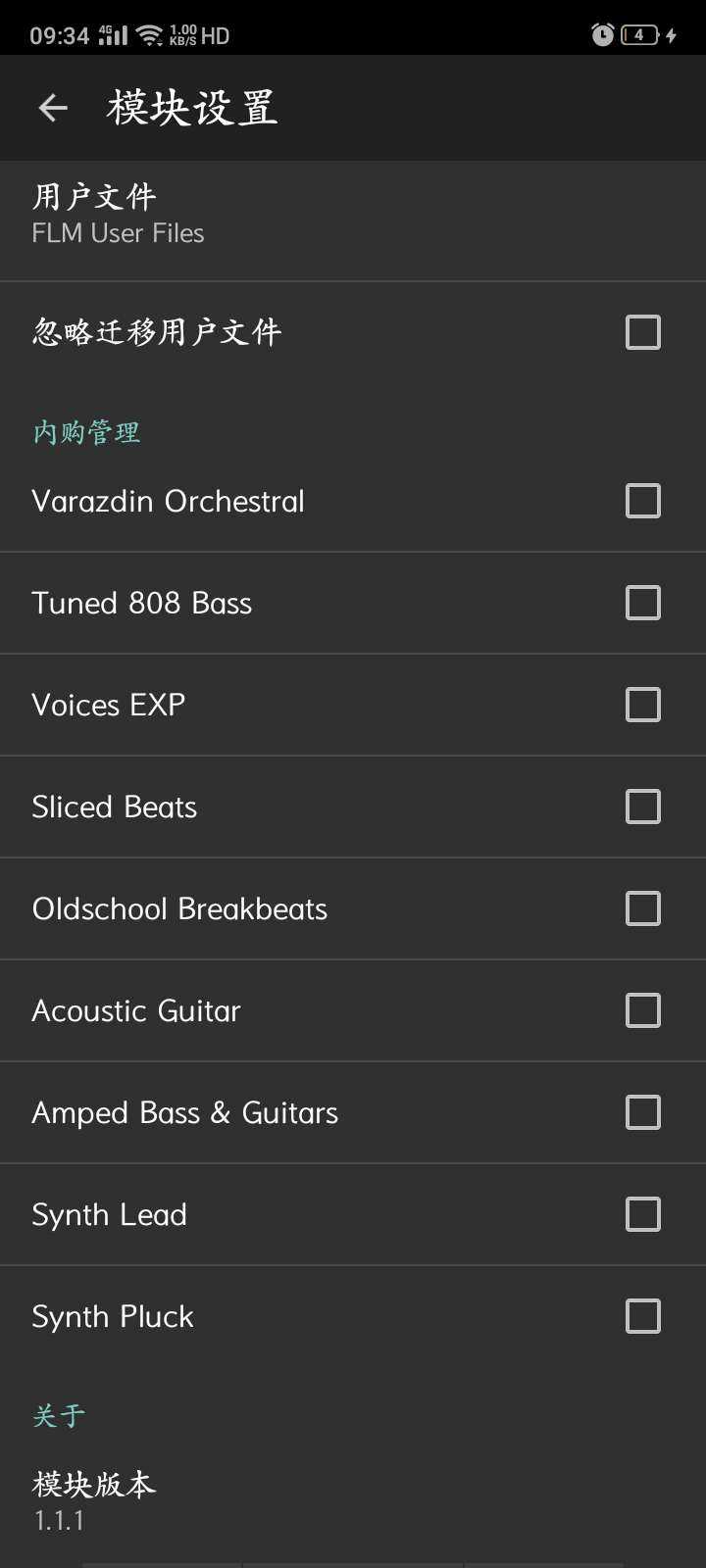Screen dimensions: 706x1568
Task: Tap the battery indicator icon
Action: (x=639, y=35)
